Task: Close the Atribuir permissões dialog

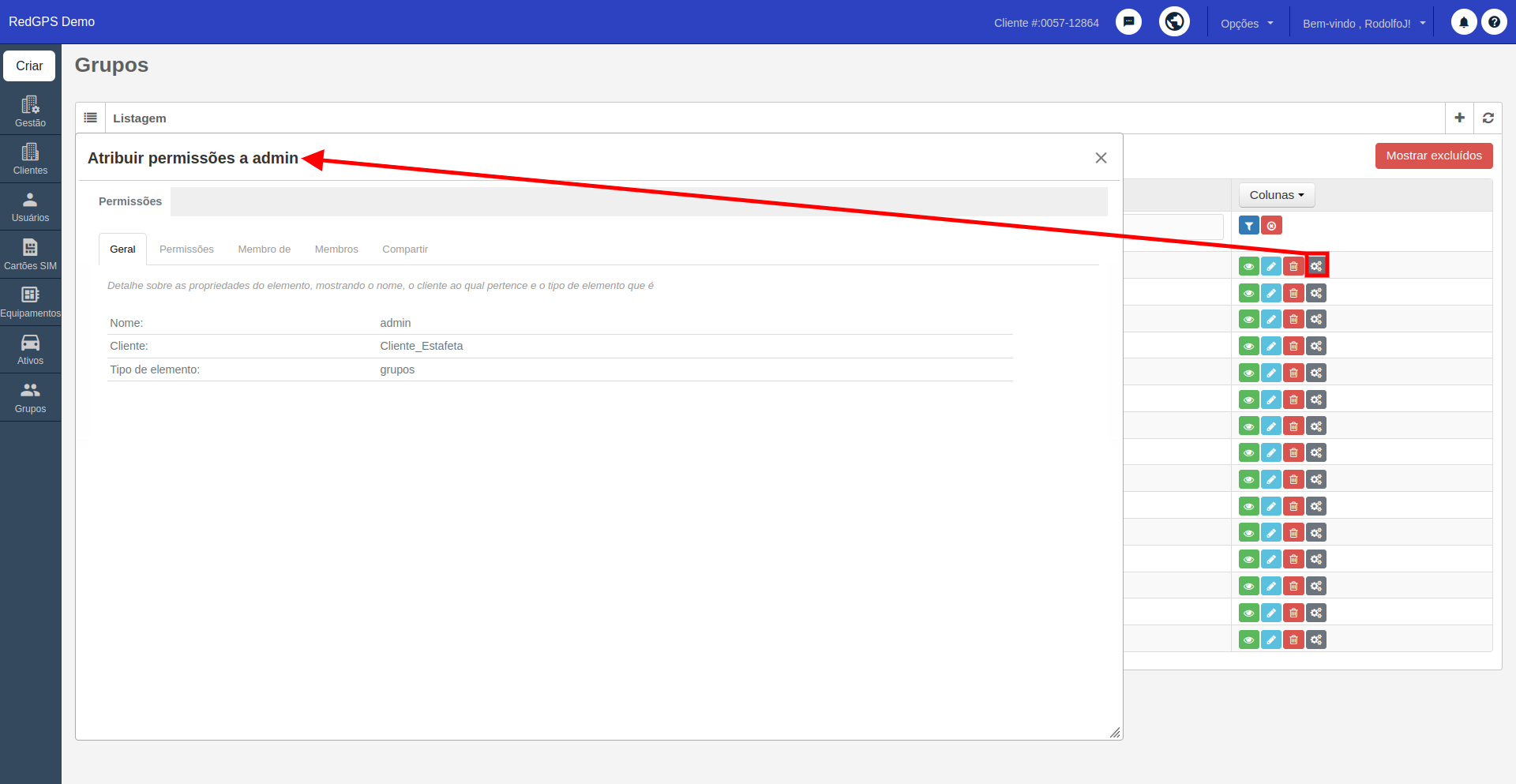Action: (1101, 158)
